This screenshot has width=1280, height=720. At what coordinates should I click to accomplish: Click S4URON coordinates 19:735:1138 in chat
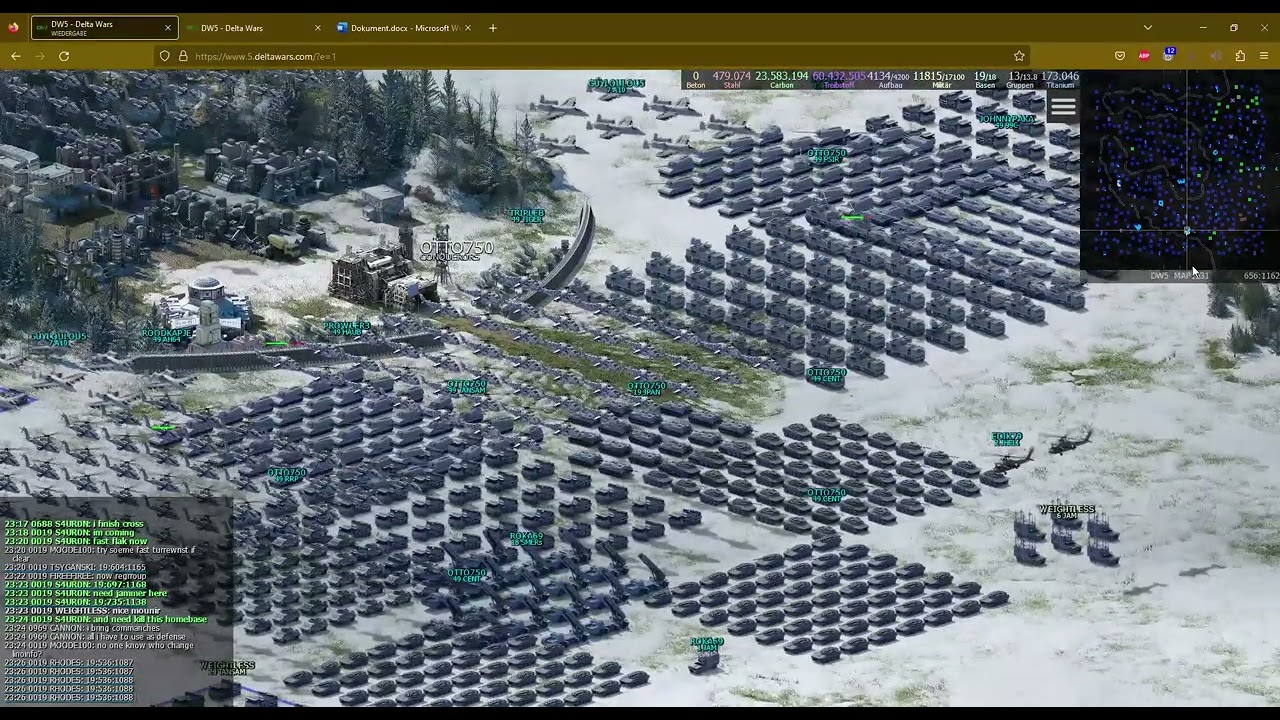coord(120,602)
